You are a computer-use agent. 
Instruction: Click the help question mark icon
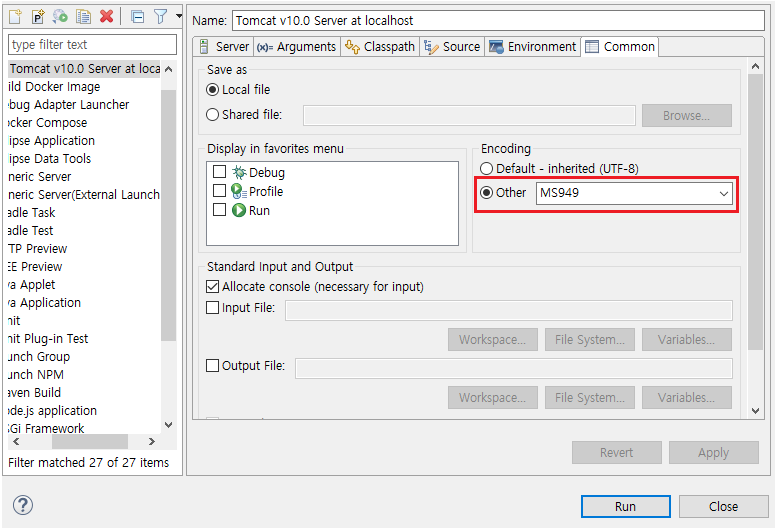(23, 505)
